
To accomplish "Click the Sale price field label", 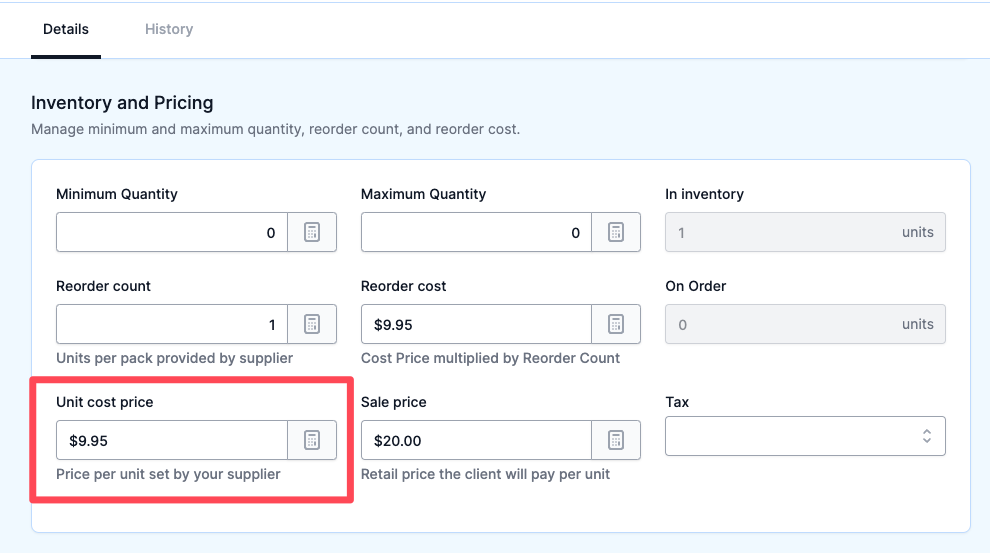I will click(x=393, y=402).
